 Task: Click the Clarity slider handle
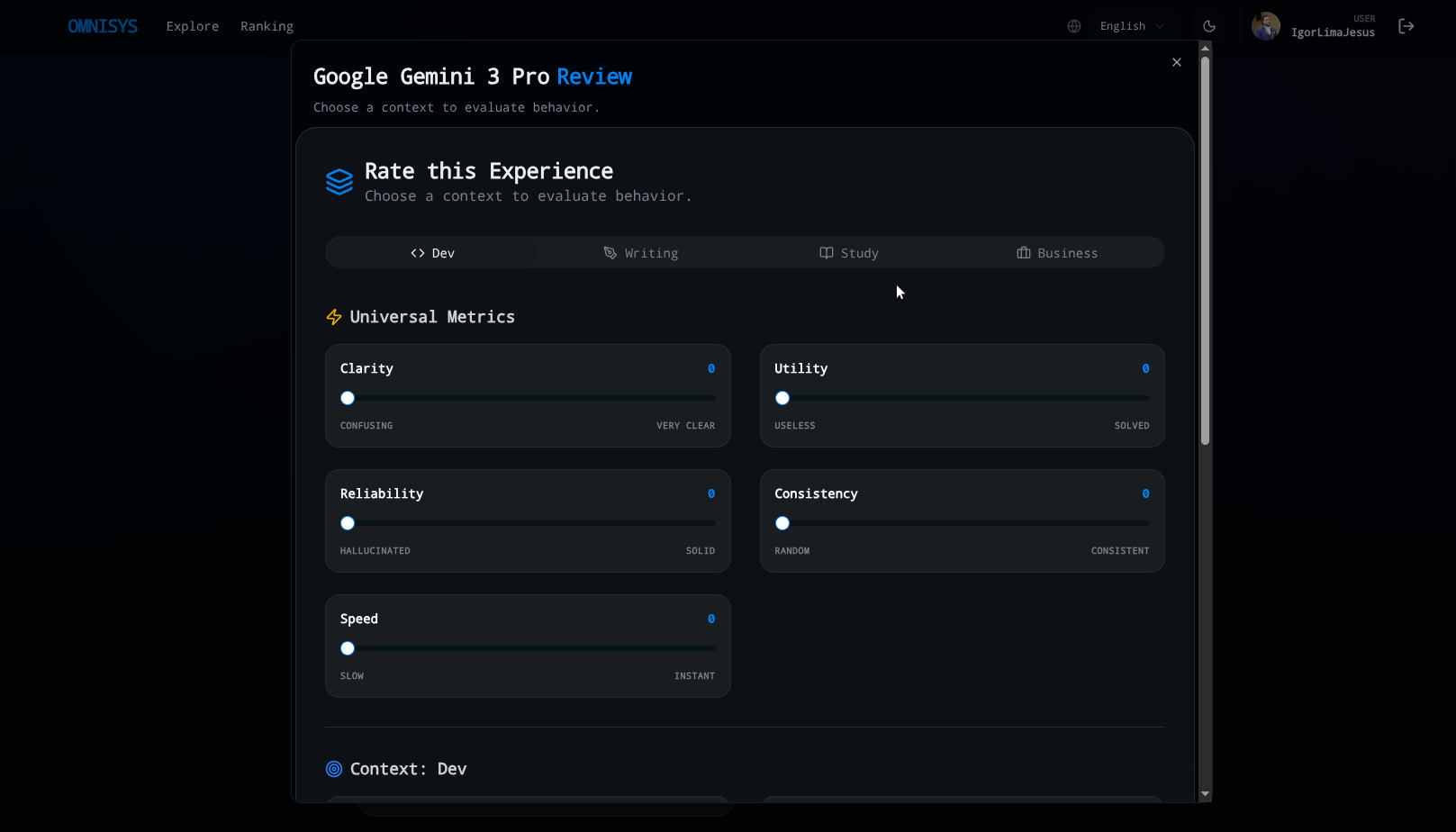coord(348,397)
